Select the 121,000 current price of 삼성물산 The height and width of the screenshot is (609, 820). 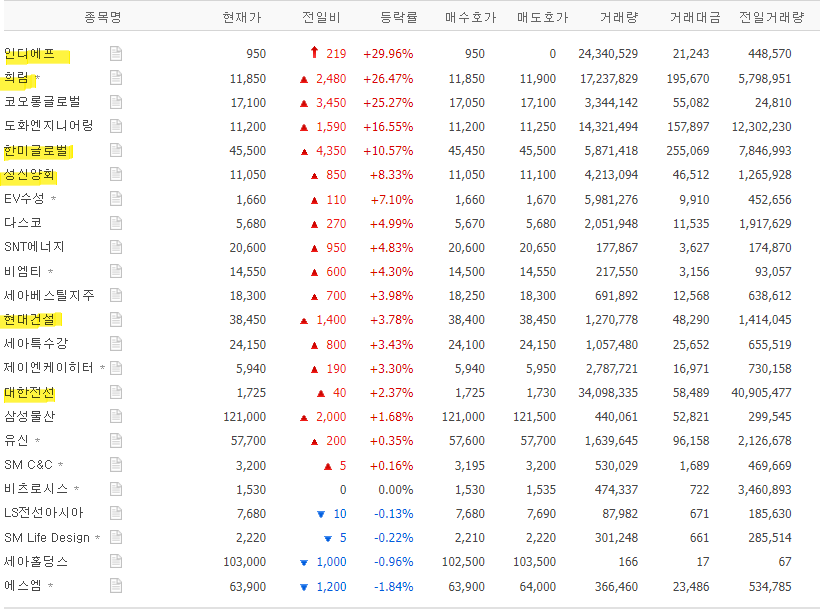point(244,417)
